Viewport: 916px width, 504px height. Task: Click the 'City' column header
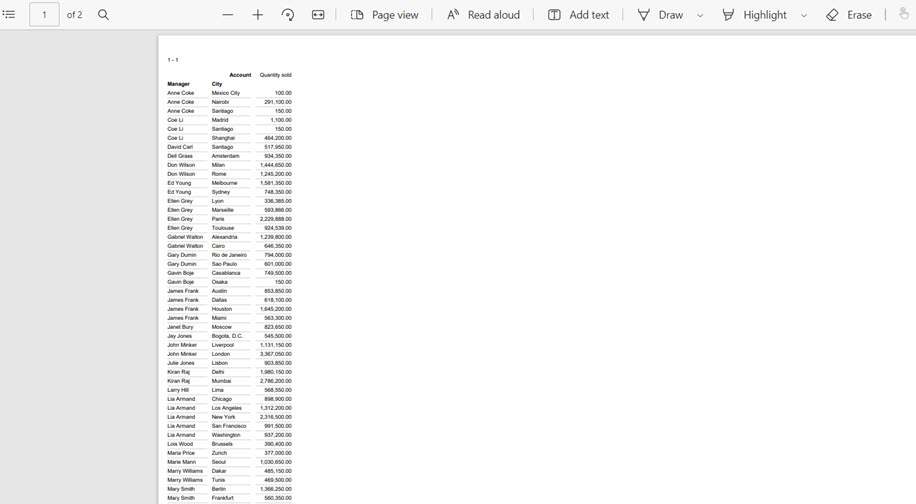217,84
